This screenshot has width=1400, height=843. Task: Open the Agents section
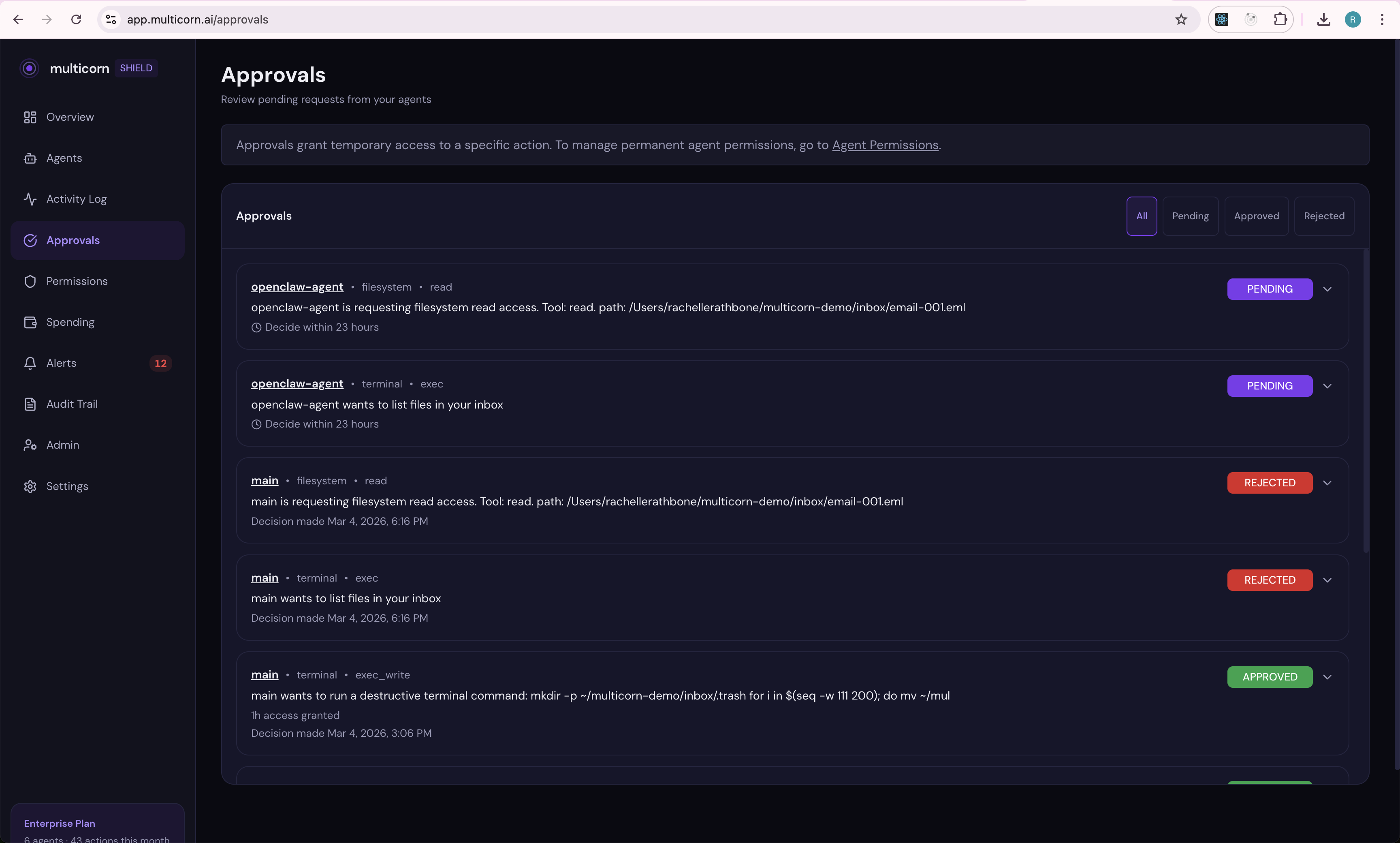click(64, 158)
